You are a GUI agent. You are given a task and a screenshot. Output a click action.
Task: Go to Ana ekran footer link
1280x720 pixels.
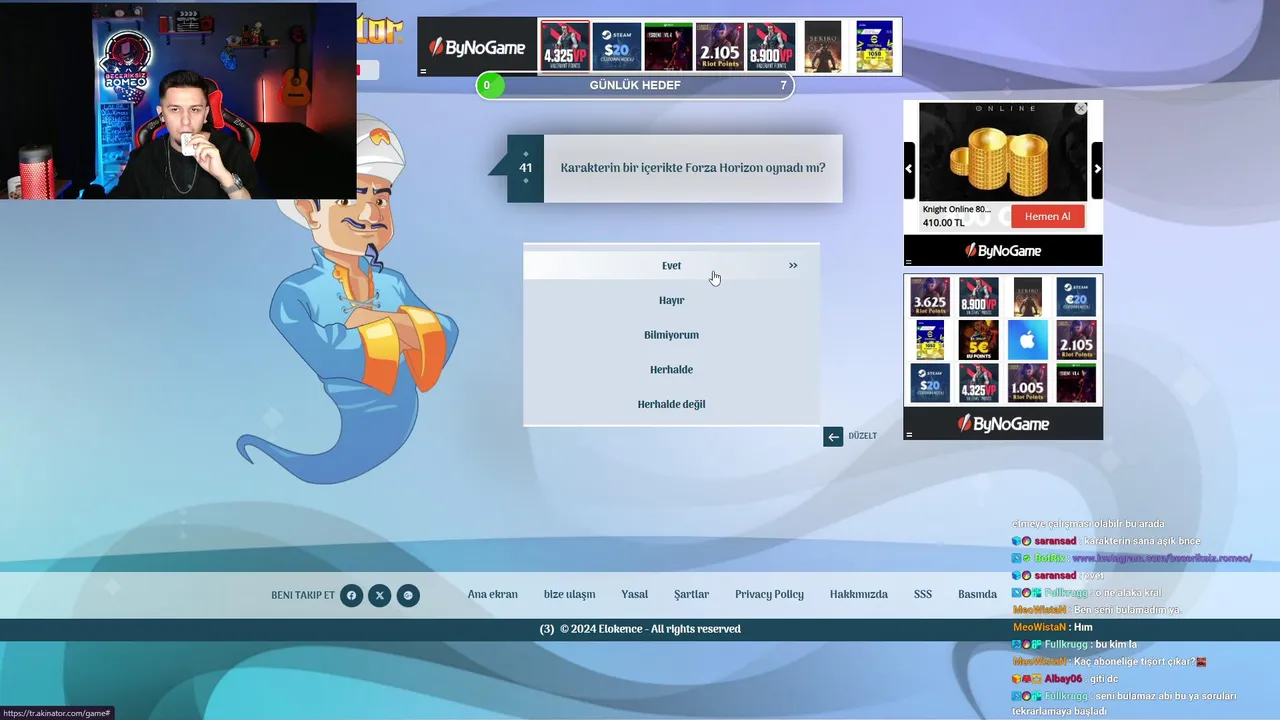click(493, 594)
